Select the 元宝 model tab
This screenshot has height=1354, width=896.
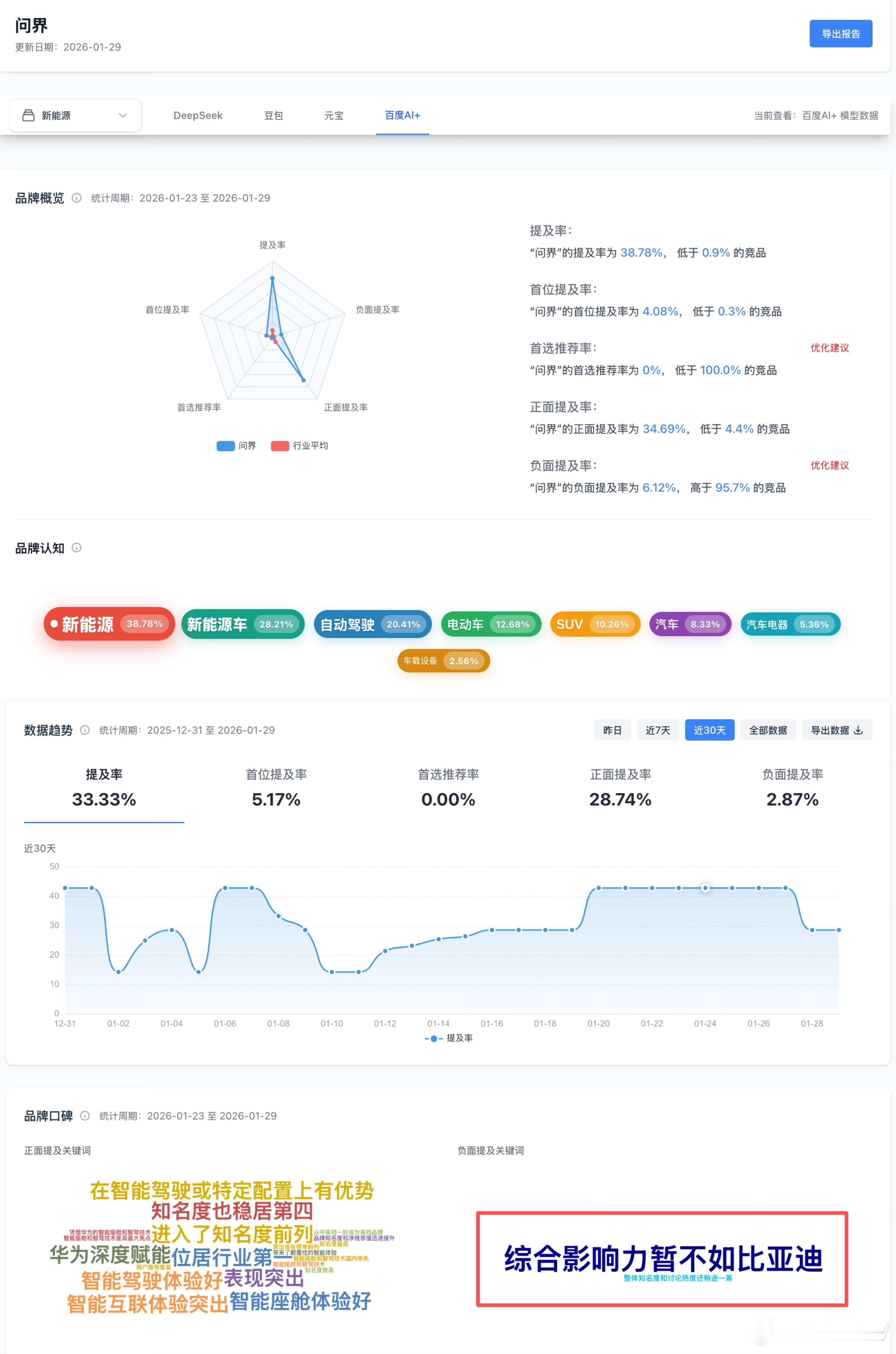click(334, 115)
